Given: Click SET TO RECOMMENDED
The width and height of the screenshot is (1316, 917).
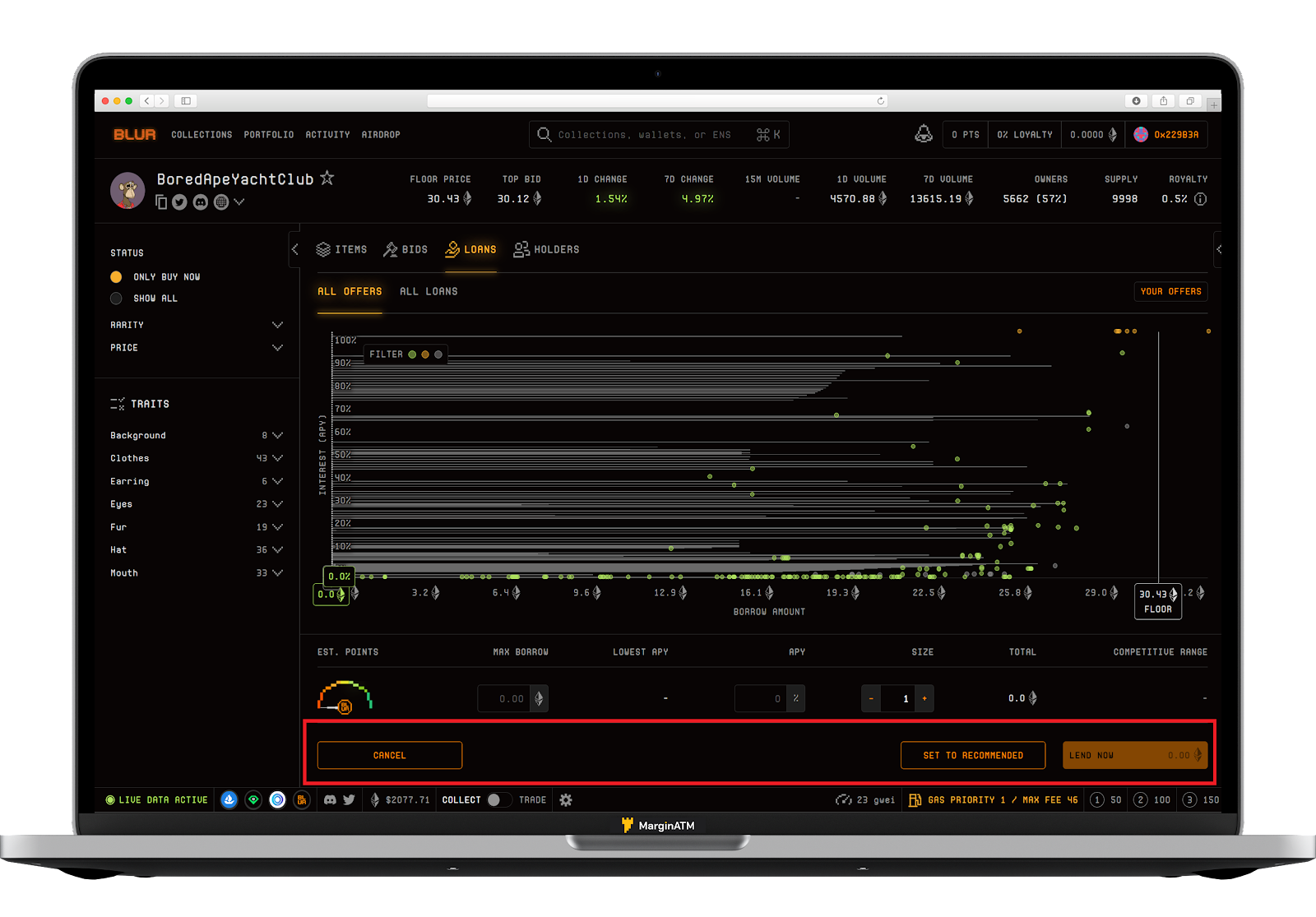Looking at the screenshot, I should pos(973,755).
